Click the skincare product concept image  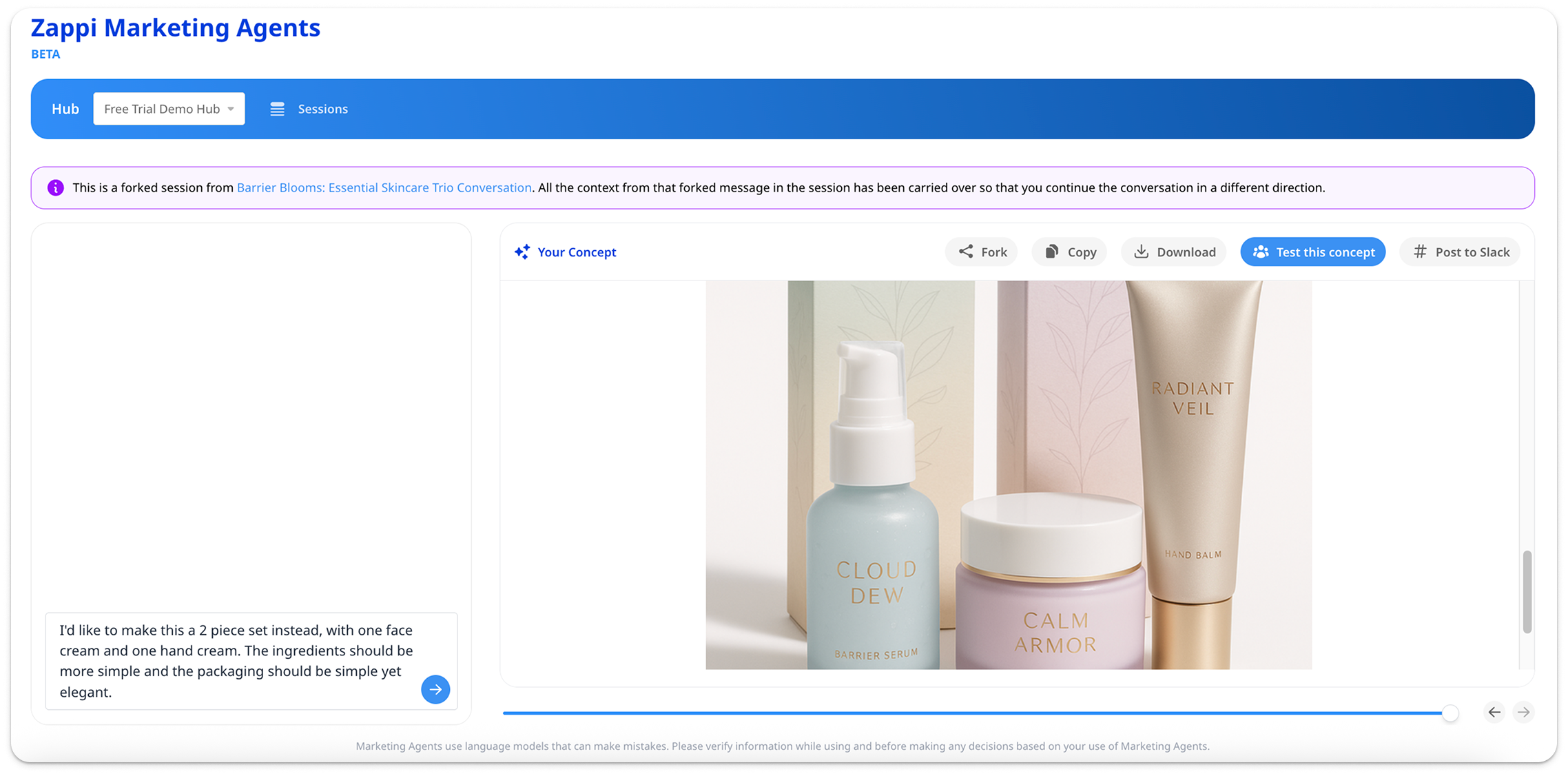click(x=1009, y=475)
